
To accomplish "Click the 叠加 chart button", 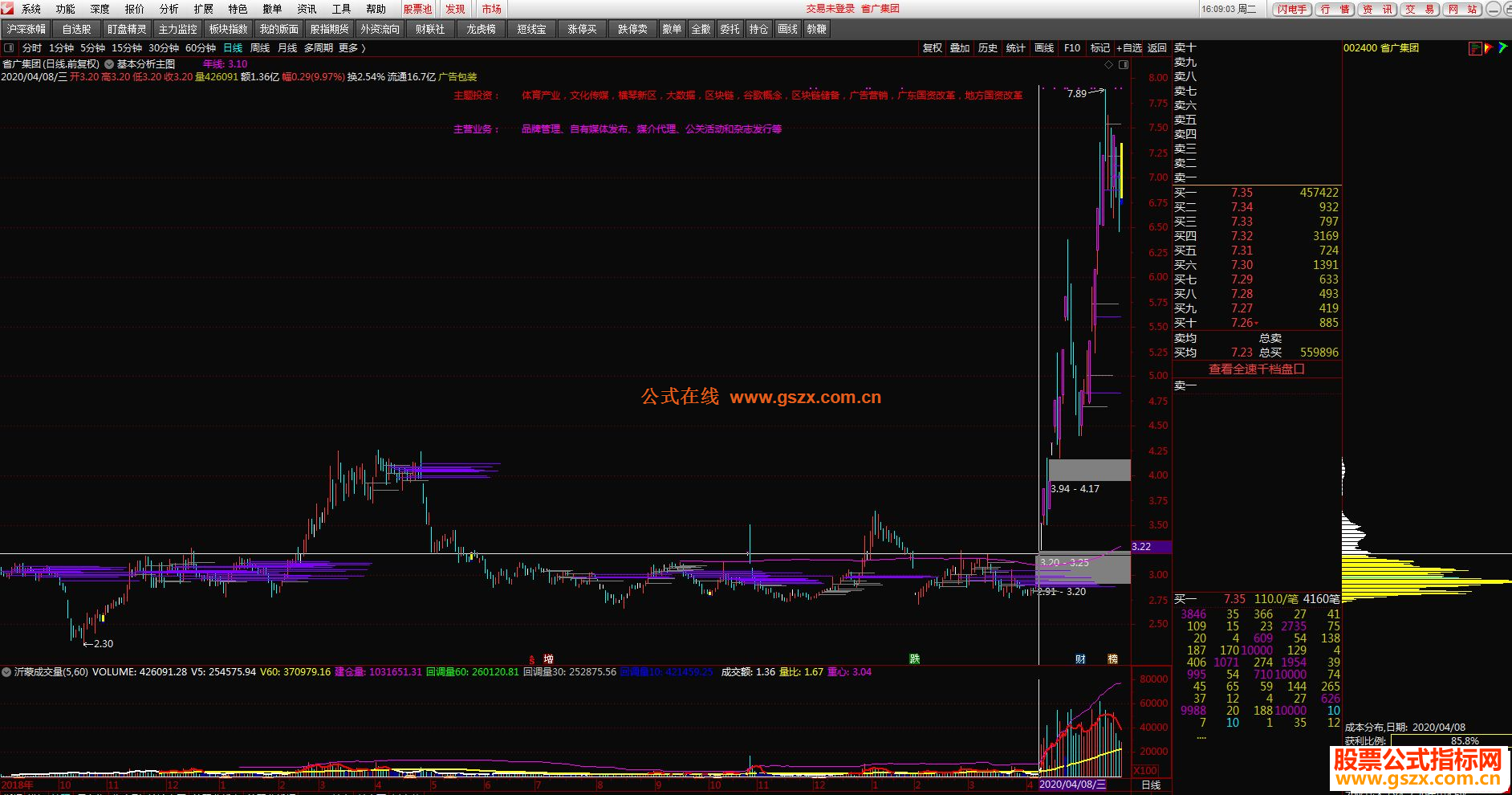I will [961, 48].
